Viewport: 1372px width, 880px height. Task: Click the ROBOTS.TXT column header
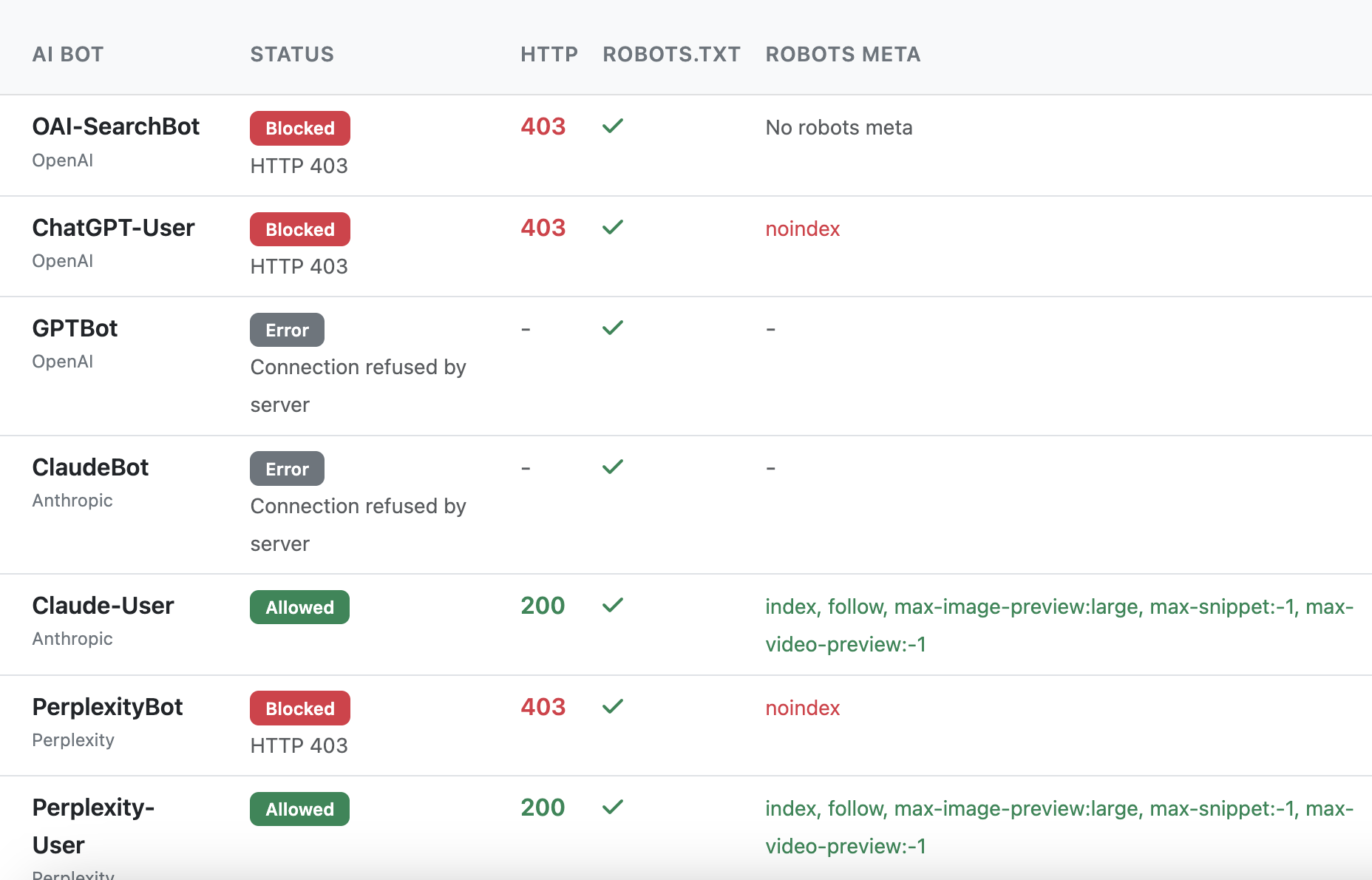click(671, 54)
